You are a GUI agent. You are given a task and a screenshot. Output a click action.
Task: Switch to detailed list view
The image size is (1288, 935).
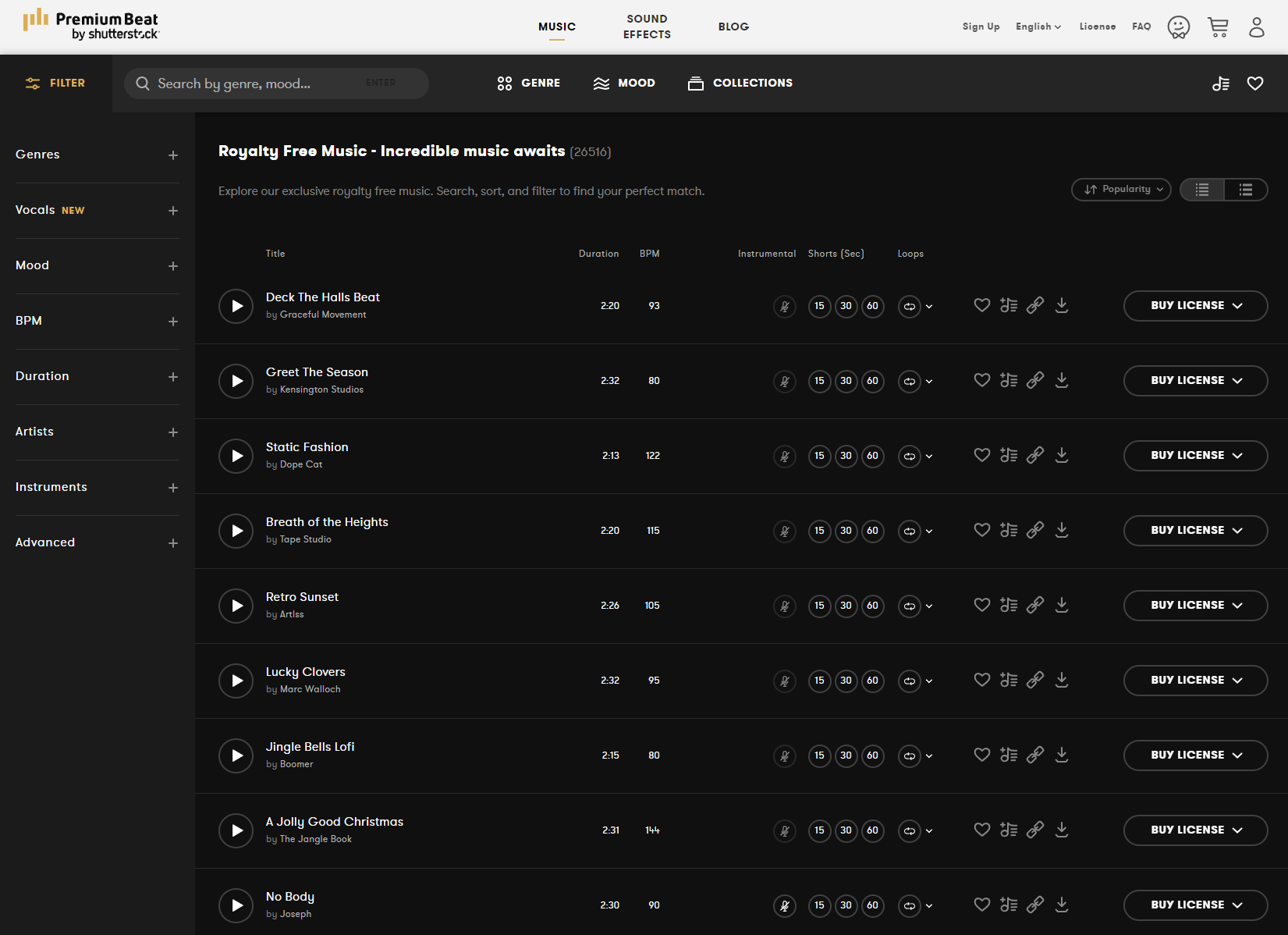pos(1246,190)
